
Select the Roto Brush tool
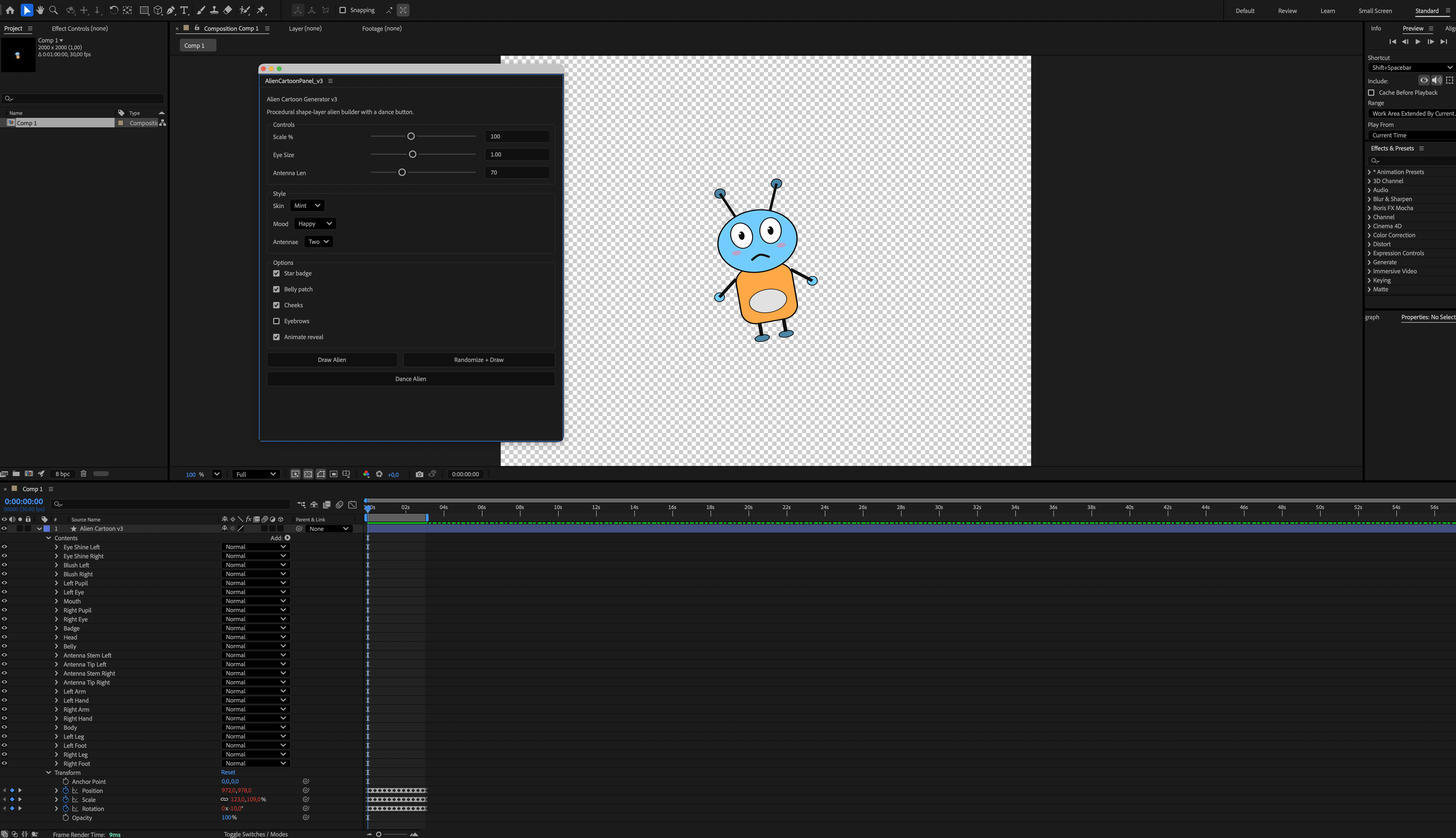click(245, 10)
